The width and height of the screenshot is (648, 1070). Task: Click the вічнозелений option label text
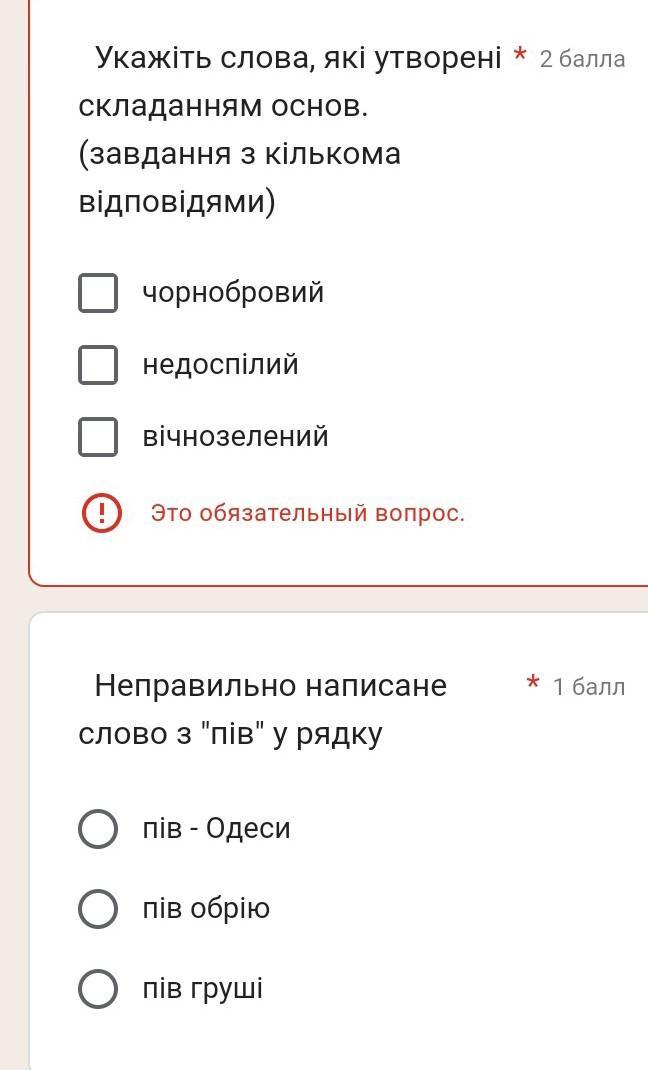(x=235, y=437)
